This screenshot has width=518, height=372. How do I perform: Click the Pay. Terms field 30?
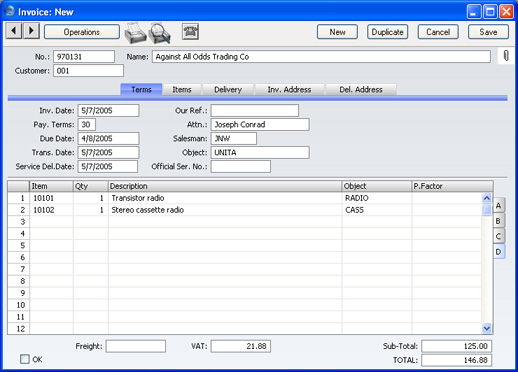pyautogui.click(x=87, y=125)
